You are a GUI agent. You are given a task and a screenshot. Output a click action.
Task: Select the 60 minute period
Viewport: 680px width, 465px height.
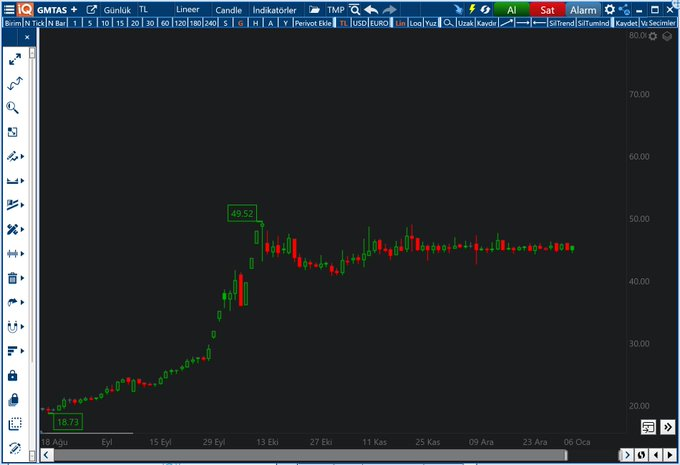tap(165, 23)
